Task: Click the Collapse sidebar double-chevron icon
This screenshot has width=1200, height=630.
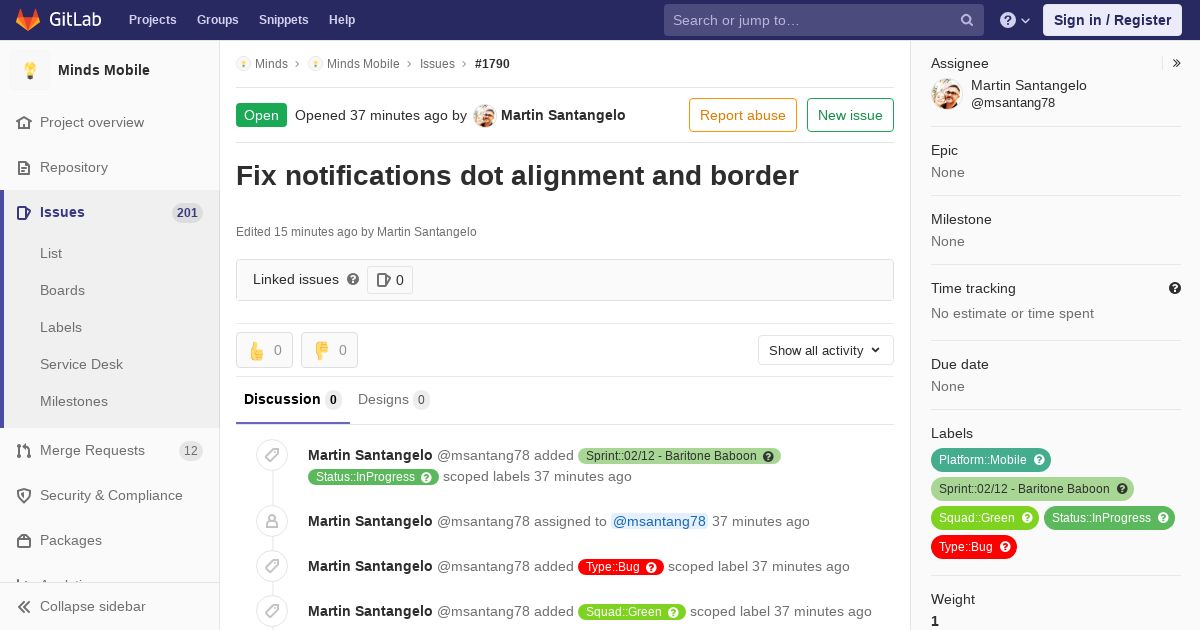Action: pyautogui.click(x=24, y=606)
